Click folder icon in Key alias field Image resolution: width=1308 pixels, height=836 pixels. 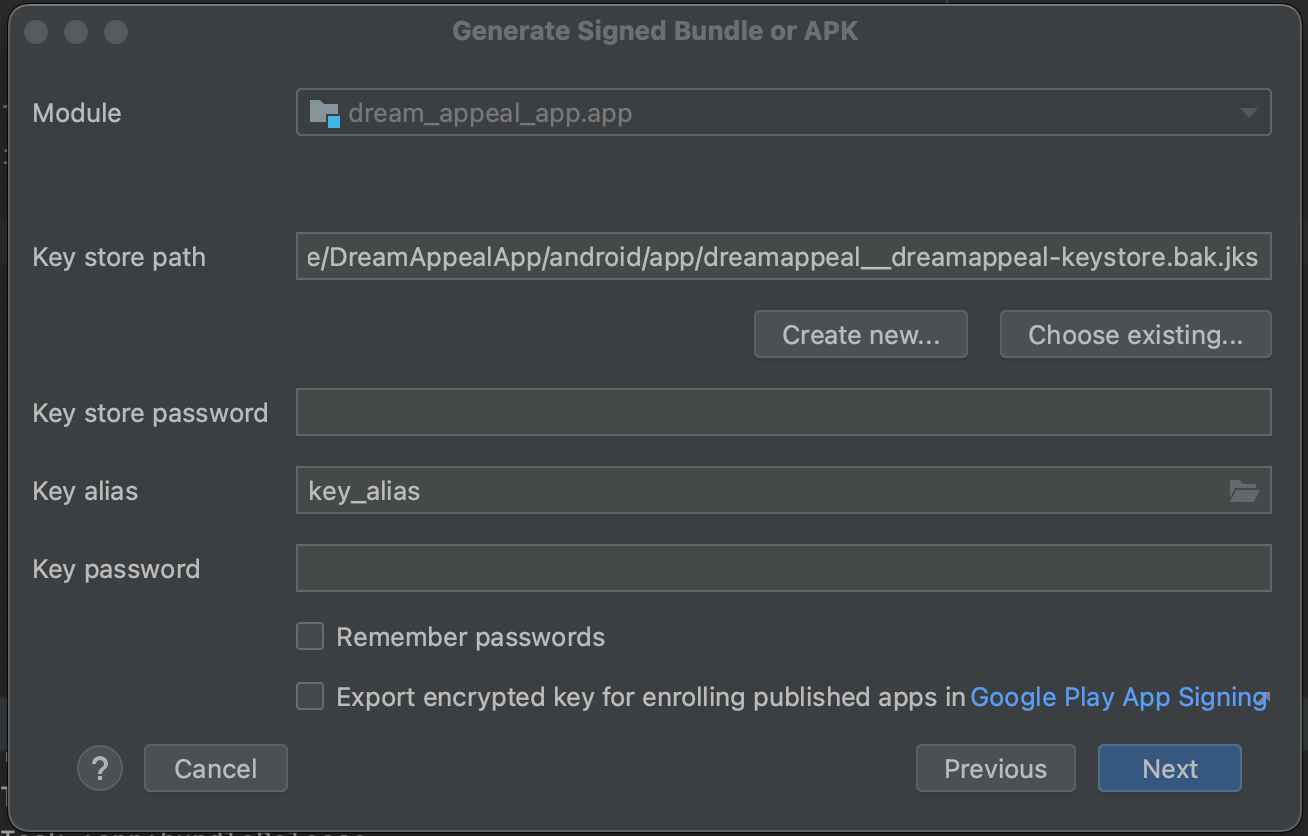[1243, 491]
